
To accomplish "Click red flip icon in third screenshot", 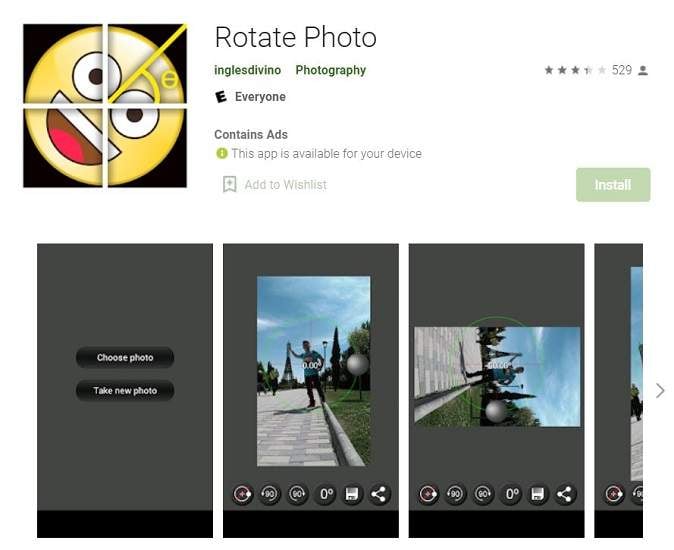I will (428, 494).
